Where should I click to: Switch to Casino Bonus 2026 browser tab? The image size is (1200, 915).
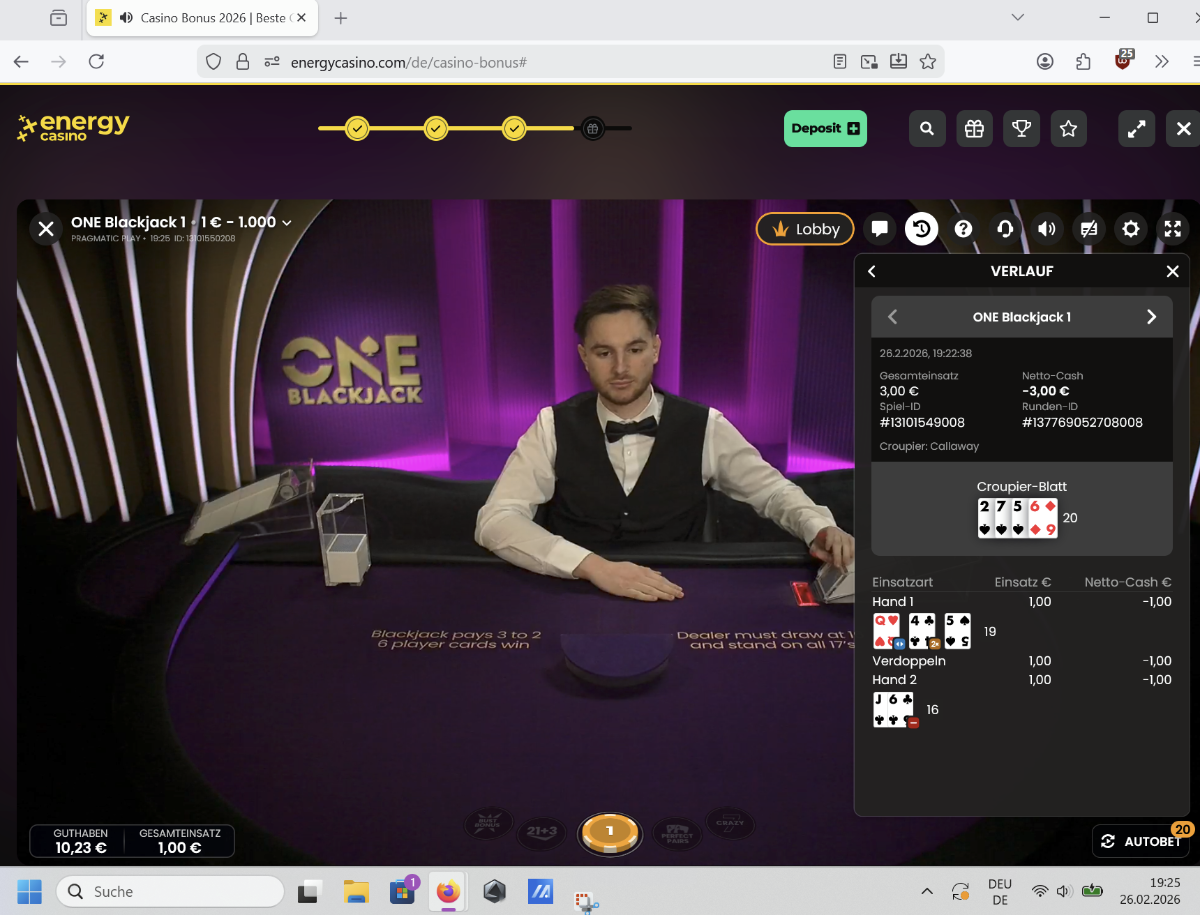click(x=205, y=18)
